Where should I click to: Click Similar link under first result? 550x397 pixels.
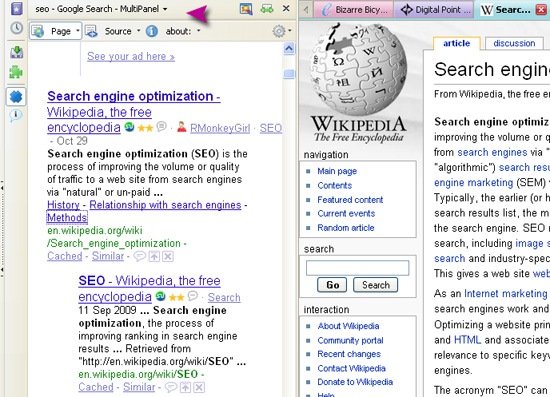[108, 256]
